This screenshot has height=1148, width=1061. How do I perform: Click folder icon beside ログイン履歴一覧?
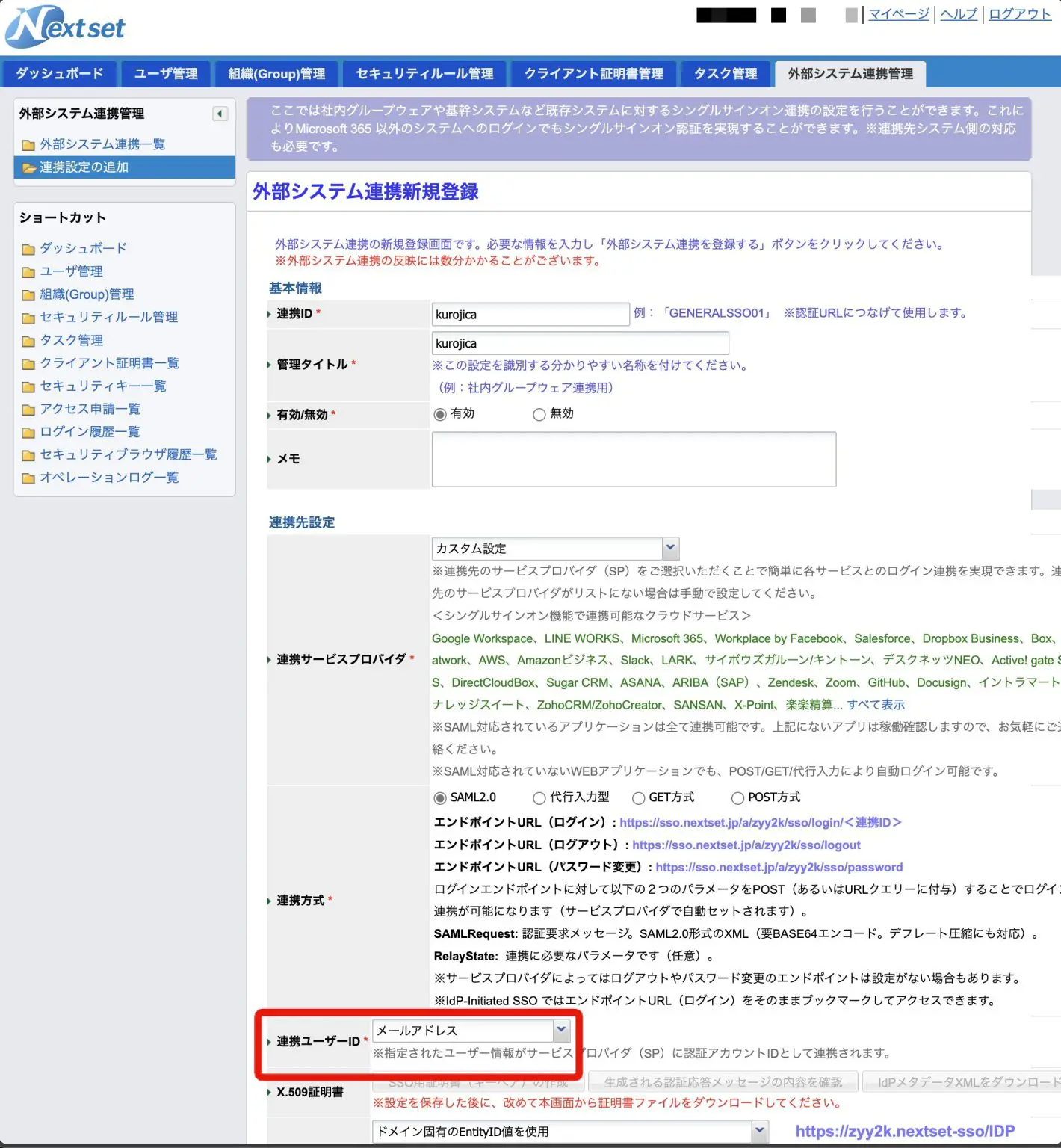(28, 433)
